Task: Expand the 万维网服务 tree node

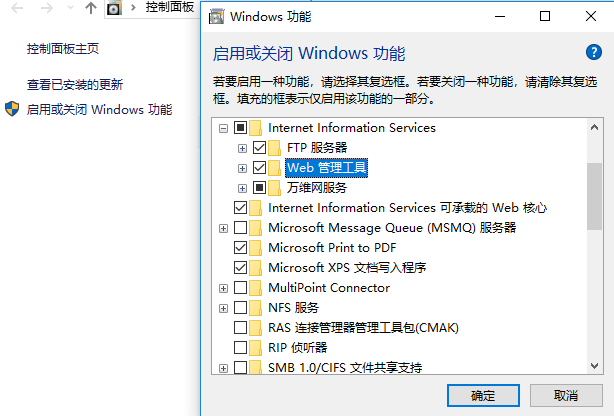Action: (242, 188)
